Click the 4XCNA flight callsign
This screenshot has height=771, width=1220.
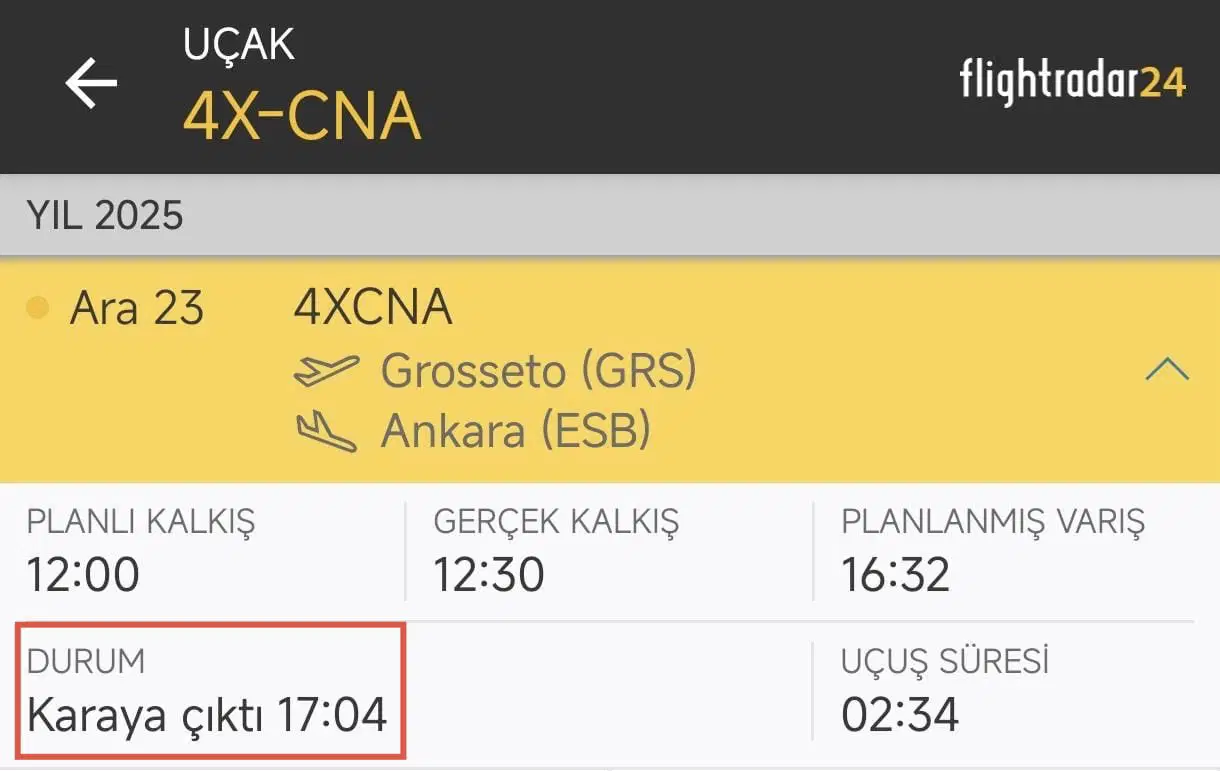[373, 308]
